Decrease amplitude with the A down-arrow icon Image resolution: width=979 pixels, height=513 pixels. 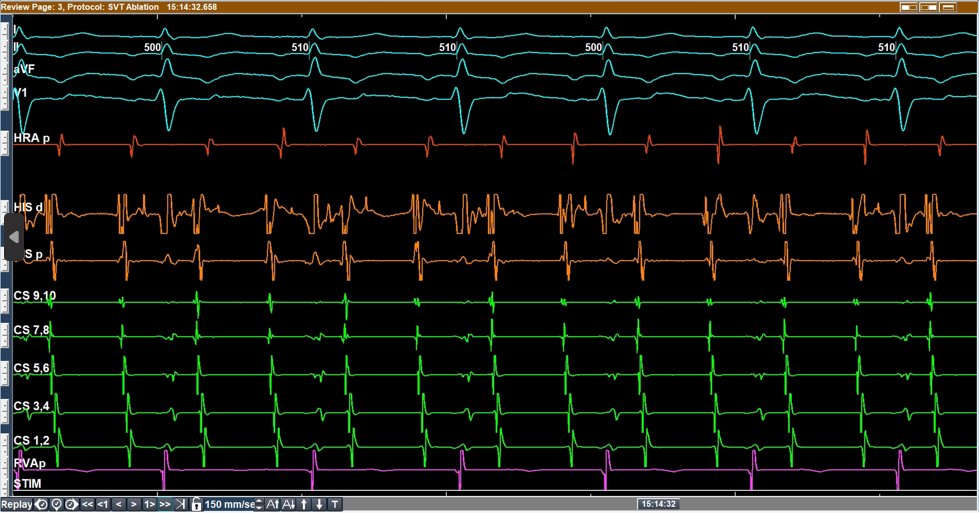(x=288, y=504)
